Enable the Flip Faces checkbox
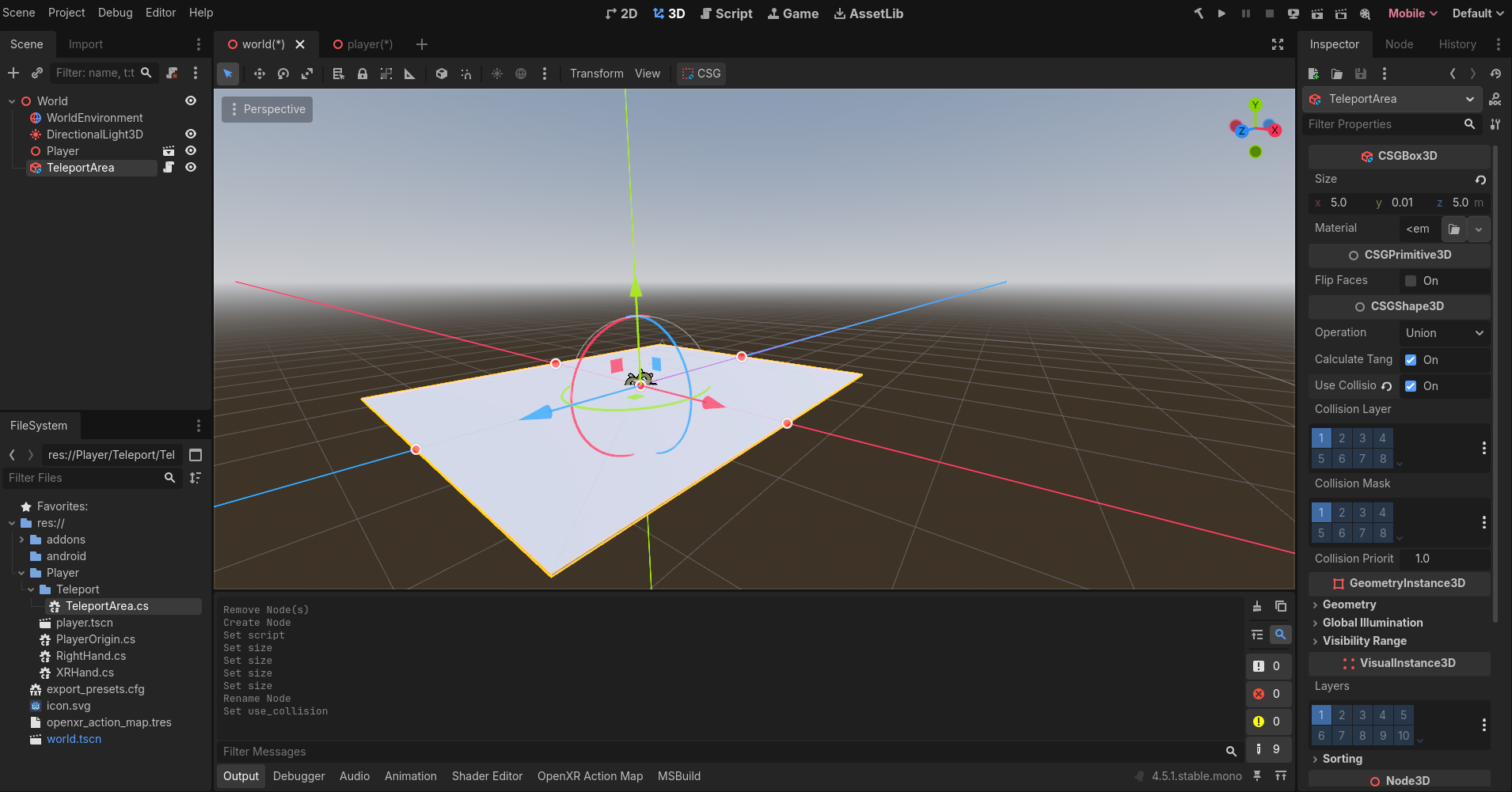Image resolution: width=1512 pixels, height=792 pixels. coord(1411,281)
